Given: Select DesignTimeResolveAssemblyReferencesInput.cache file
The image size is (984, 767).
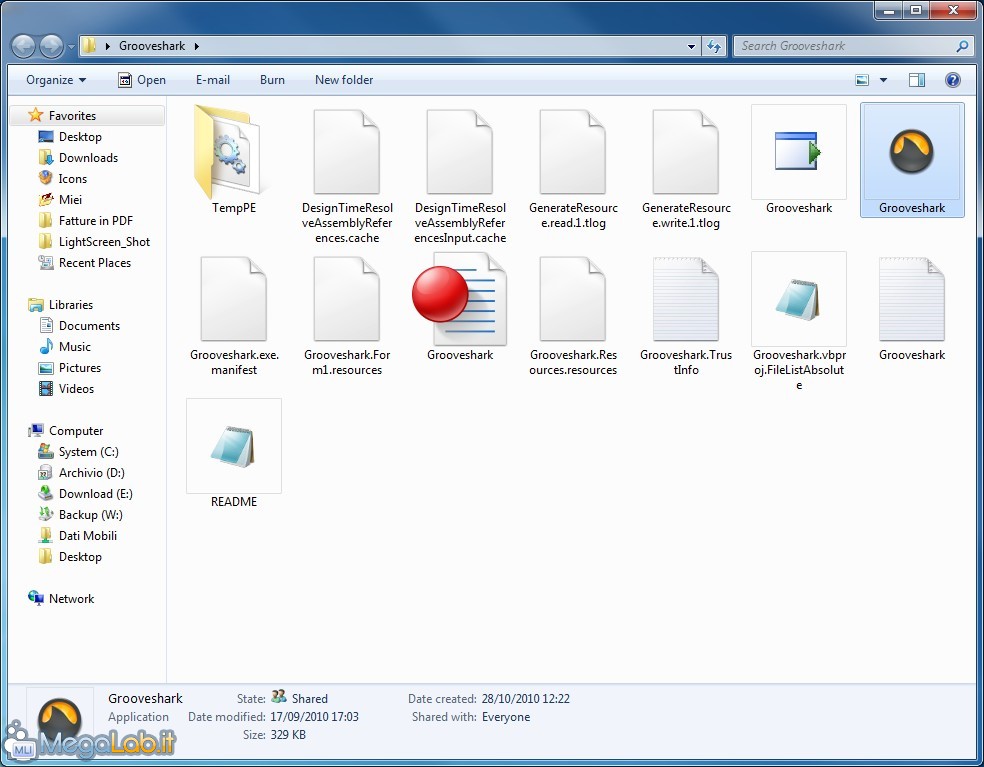Looking at the screenshot, I should [x=460, y=175].
